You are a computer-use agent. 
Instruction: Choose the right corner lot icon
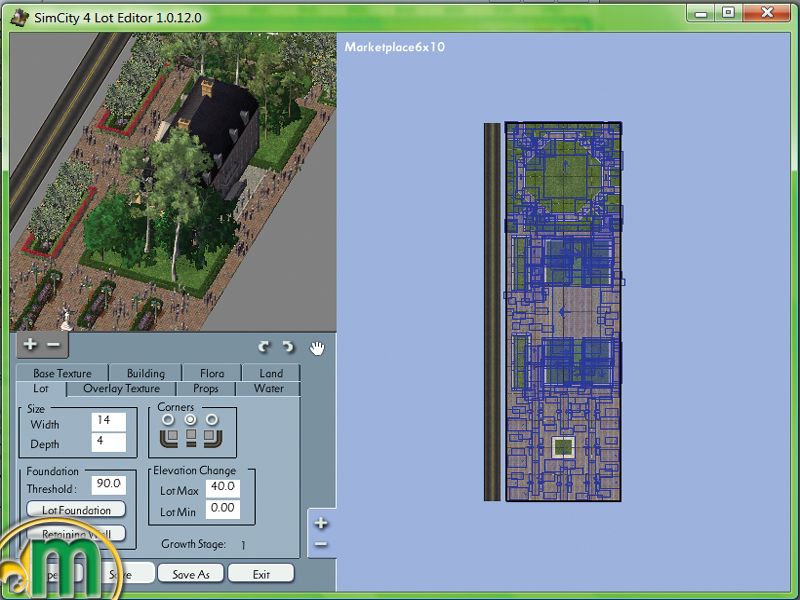coord(213,438)
